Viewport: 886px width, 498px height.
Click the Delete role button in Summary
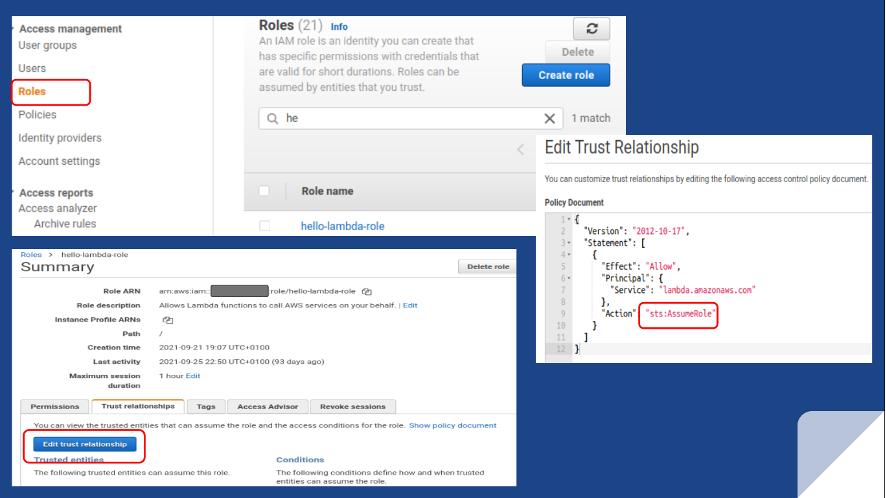(488, 267)
